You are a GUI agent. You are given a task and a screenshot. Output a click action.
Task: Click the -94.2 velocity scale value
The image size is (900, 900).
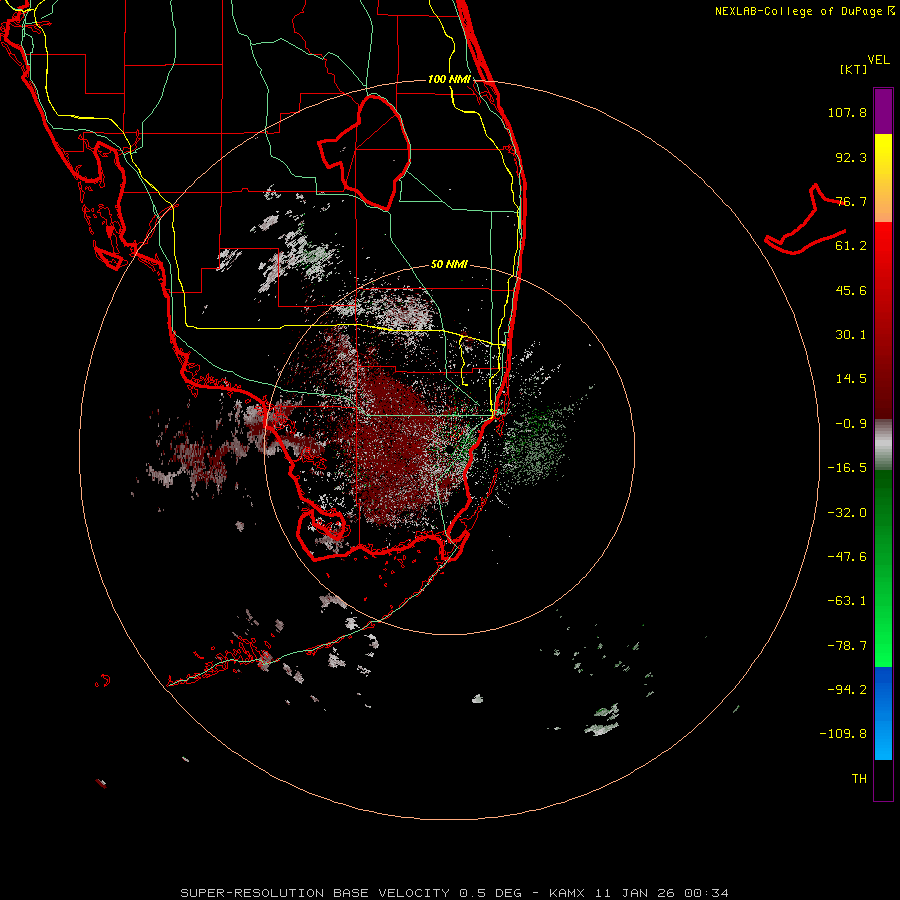click(847, 690)
